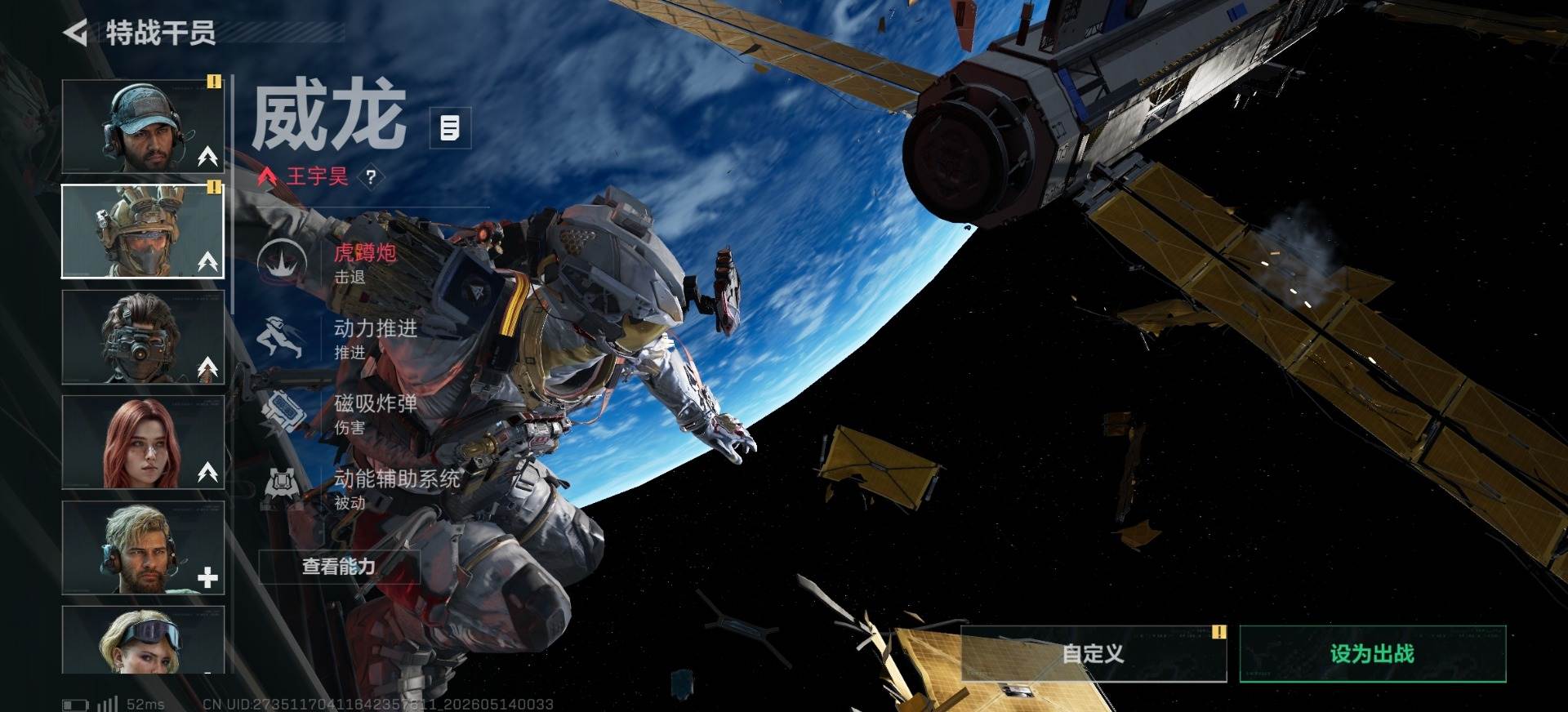Go back using the arrow beside 特战干员
This screenshot has width=1568, height=712.
75,33
